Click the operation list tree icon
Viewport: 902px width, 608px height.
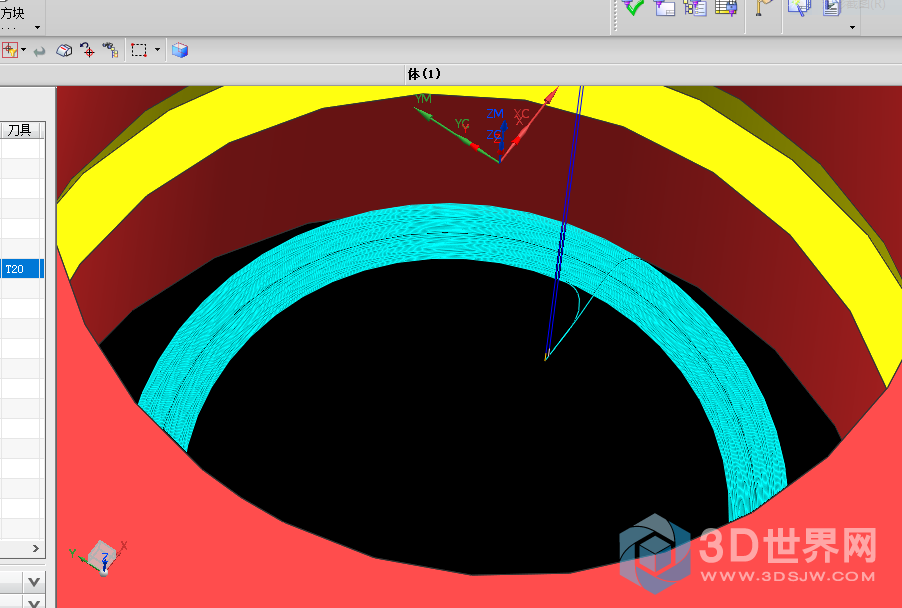[x=695, y=7]
